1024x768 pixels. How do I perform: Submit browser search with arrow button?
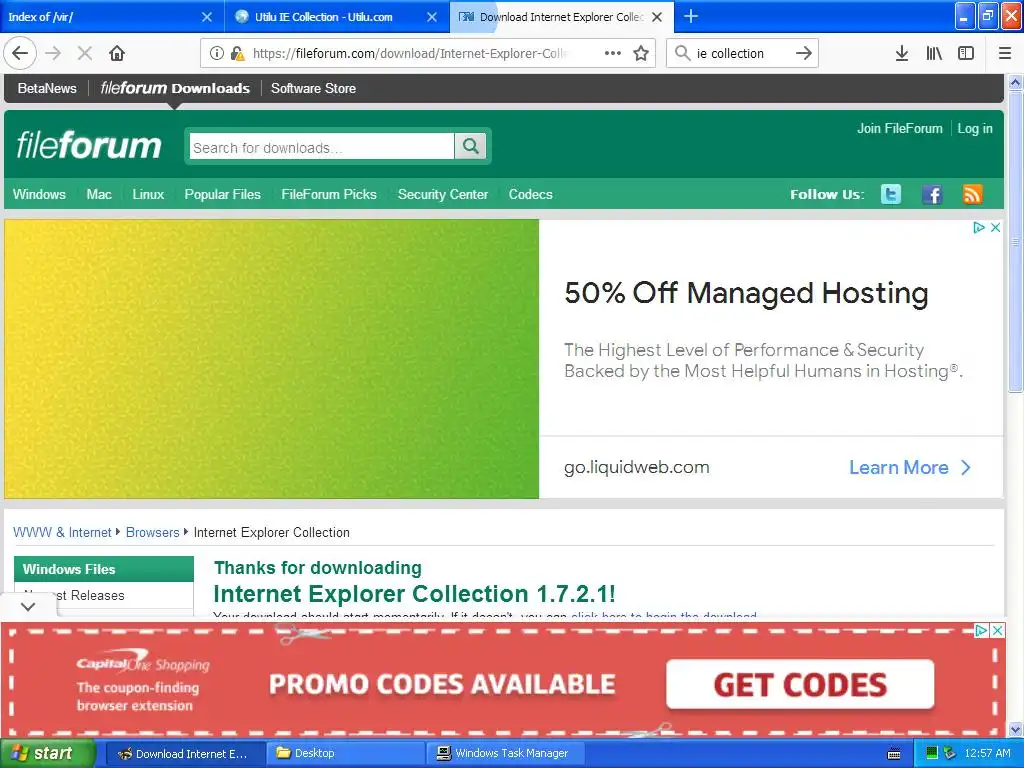(804, 54)
